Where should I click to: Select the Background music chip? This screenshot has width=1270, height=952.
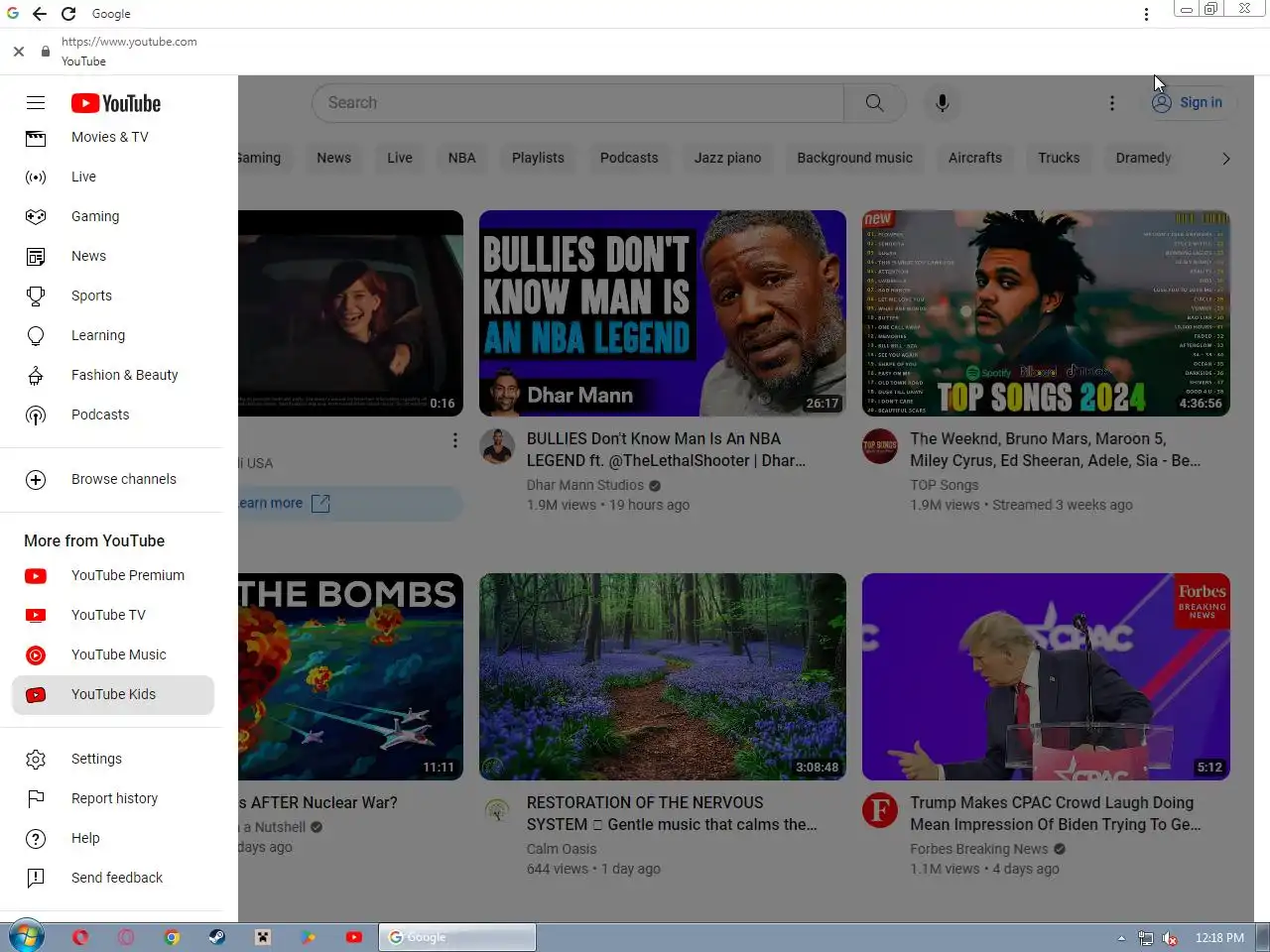pos(855,158)
